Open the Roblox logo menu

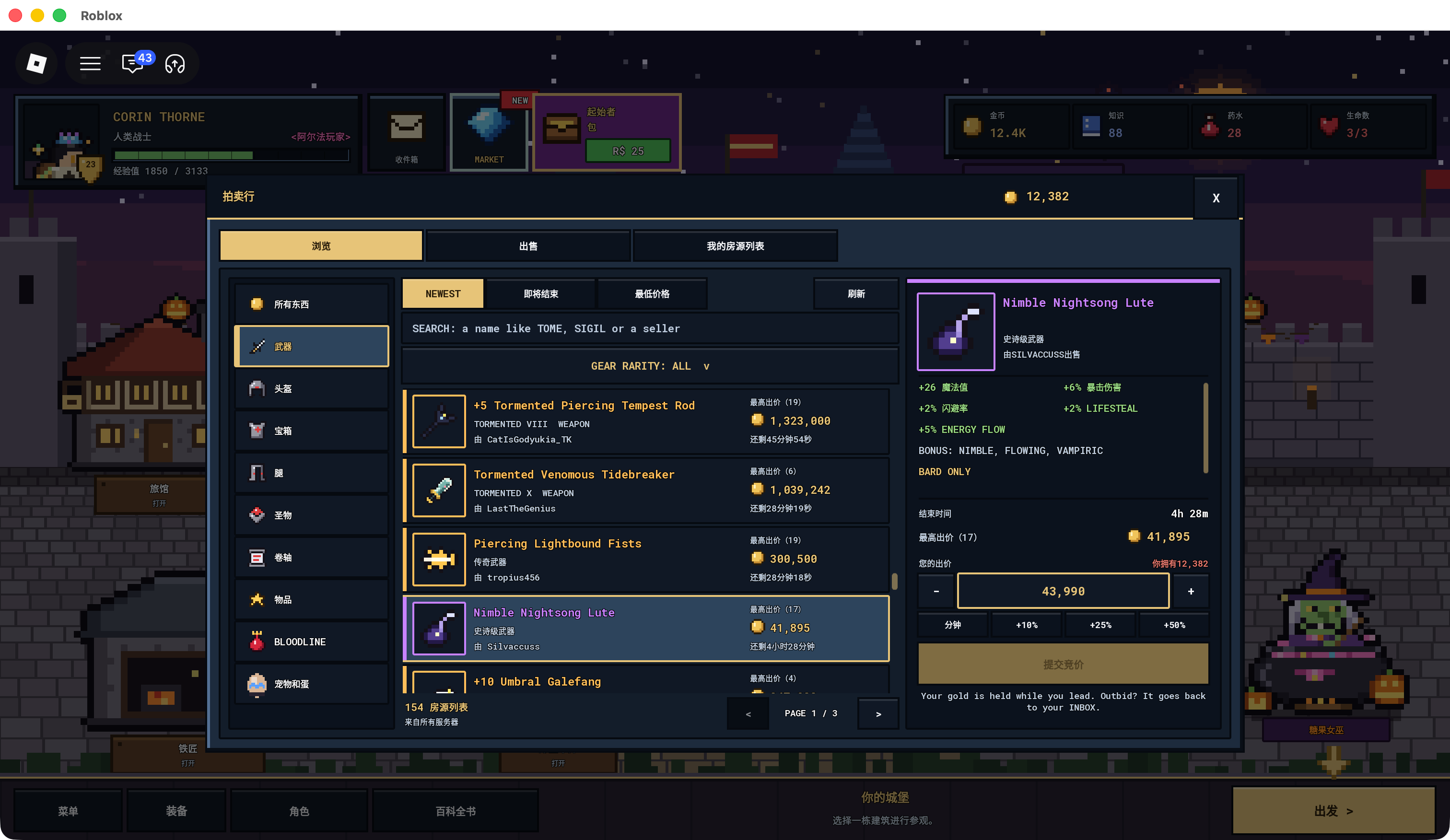point(37,63)
